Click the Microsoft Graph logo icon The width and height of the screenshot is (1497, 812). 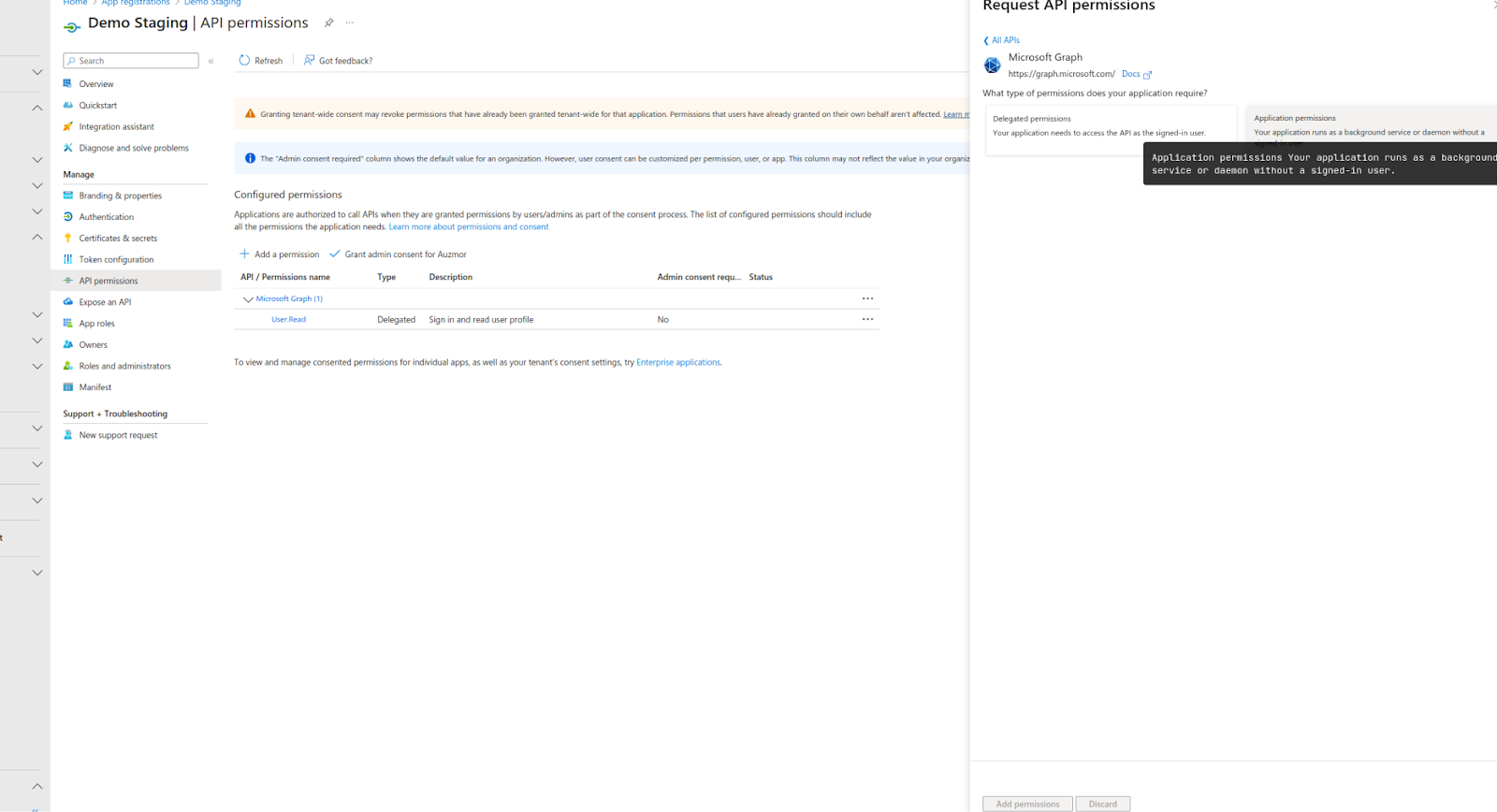point(993,65)
